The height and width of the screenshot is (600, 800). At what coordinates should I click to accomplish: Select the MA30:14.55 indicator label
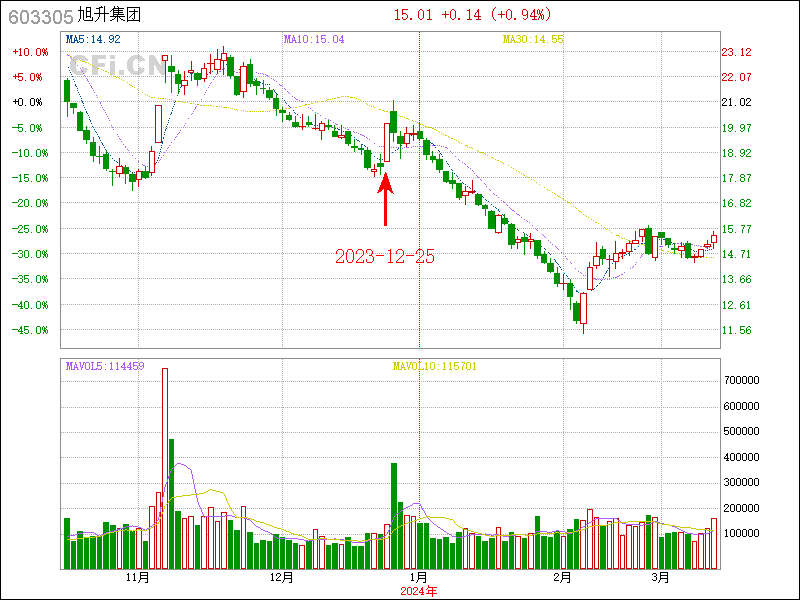click(x=533, y=39)
